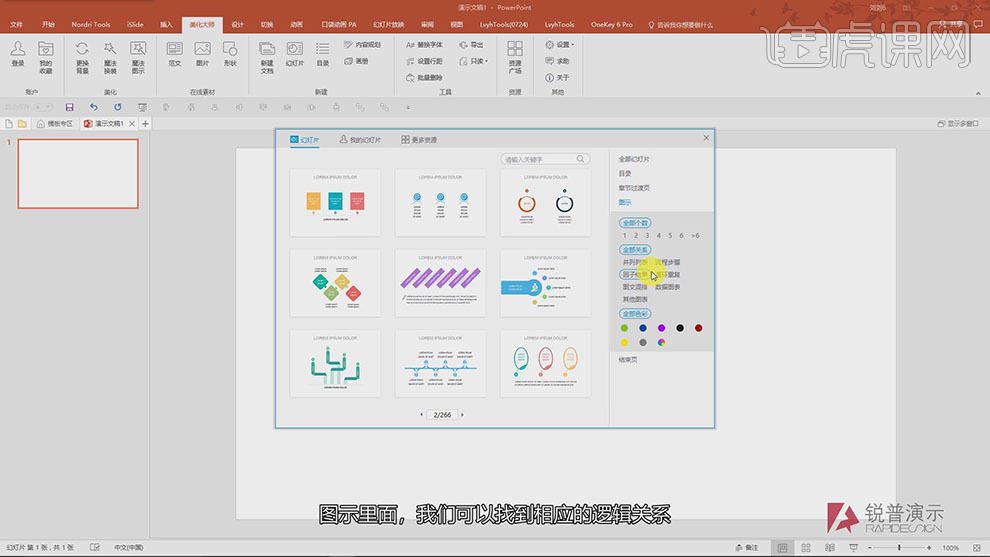Select the 全部关系 filter pill
This screenshot has height=557, width=990.
pyautogui.click(x=635, y=249)
